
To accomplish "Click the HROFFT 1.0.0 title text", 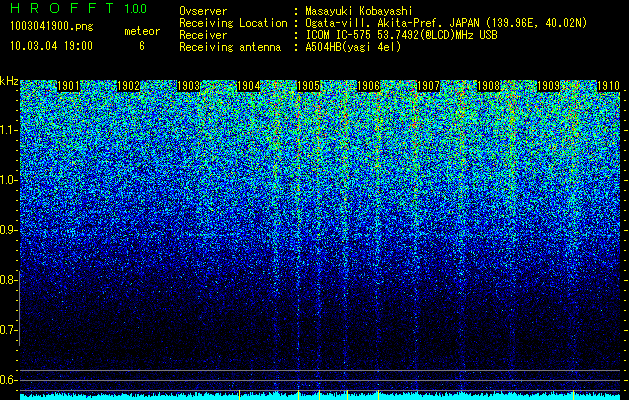I will [x=79, y=8].
